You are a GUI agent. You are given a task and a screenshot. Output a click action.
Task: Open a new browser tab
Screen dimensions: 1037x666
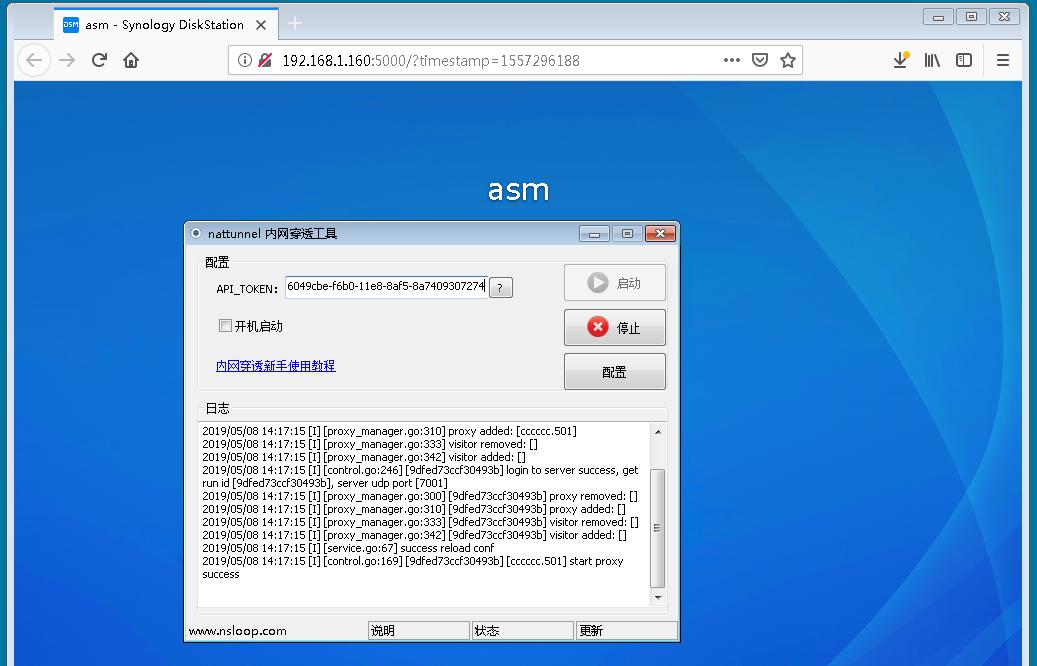pyautogui.click(x=295, y=23)
